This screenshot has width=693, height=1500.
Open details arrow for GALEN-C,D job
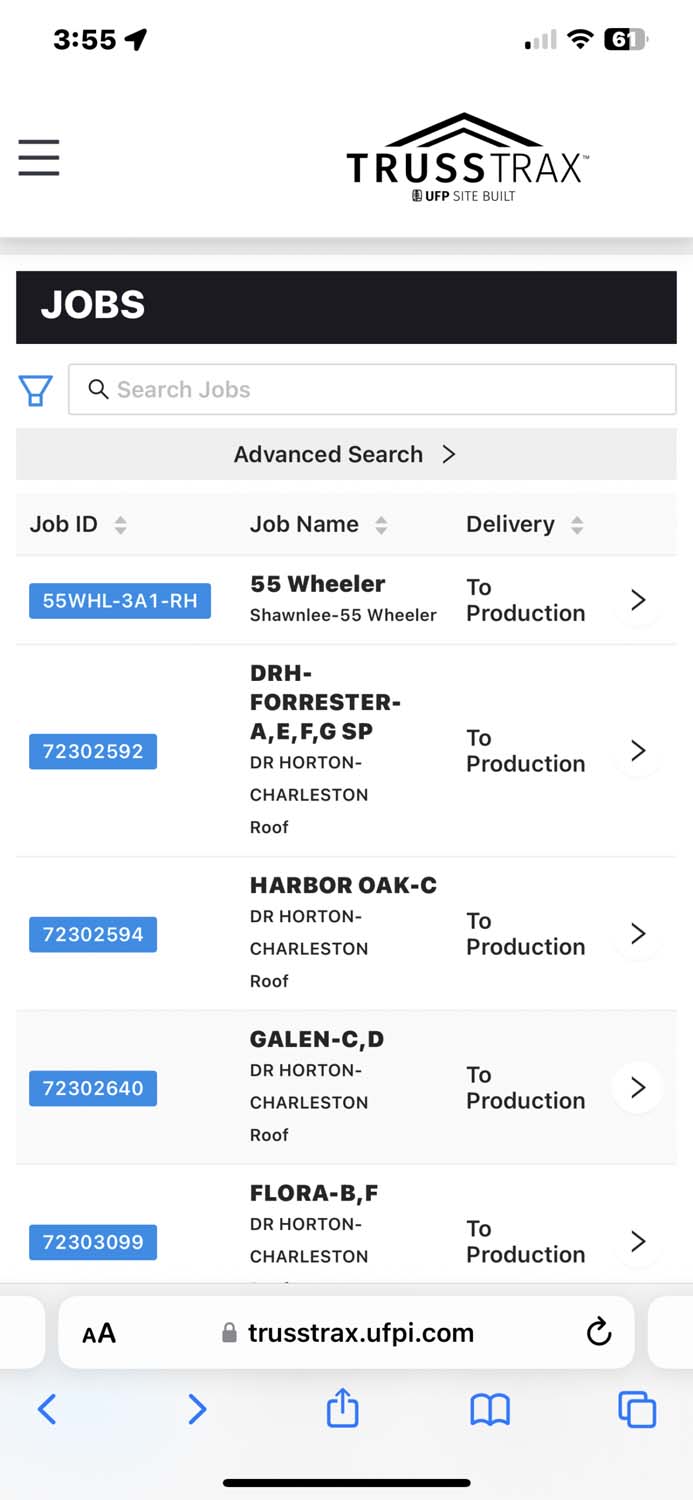coord(638,1087)
